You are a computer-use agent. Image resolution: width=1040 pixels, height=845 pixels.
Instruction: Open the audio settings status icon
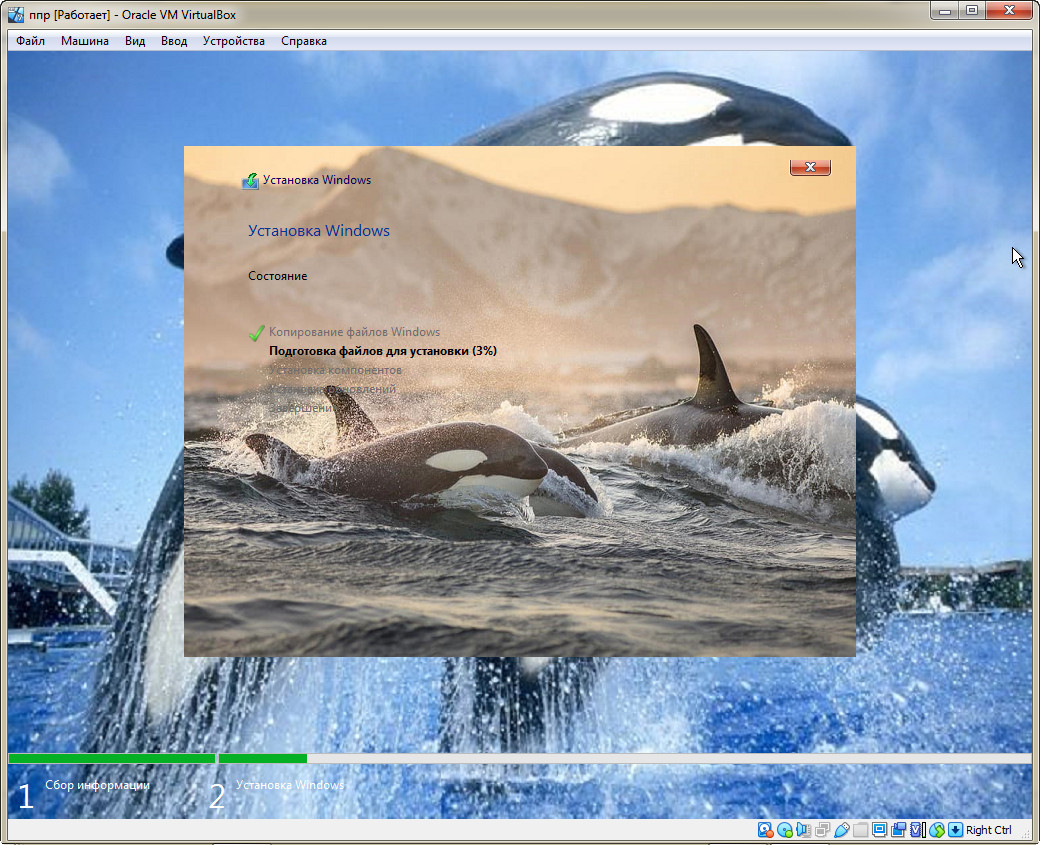(x=803, y=830)
